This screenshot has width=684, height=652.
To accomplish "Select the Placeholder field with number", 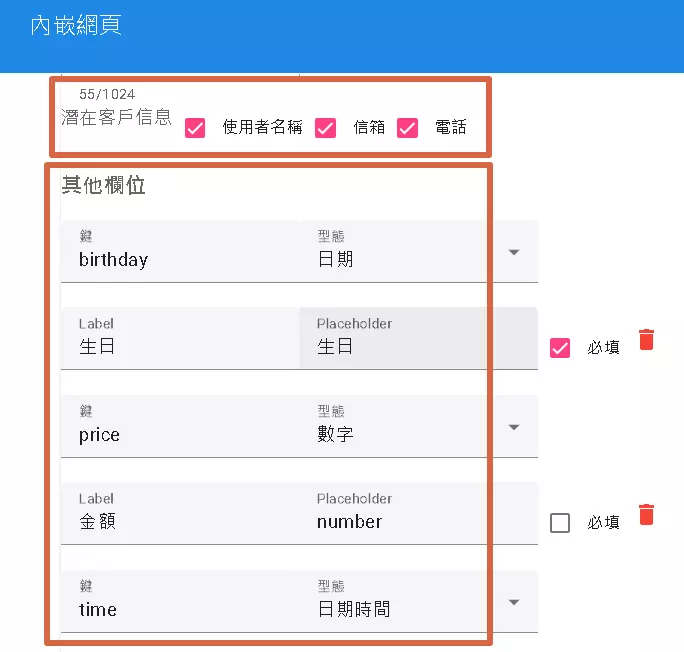I will coord(418,522).
